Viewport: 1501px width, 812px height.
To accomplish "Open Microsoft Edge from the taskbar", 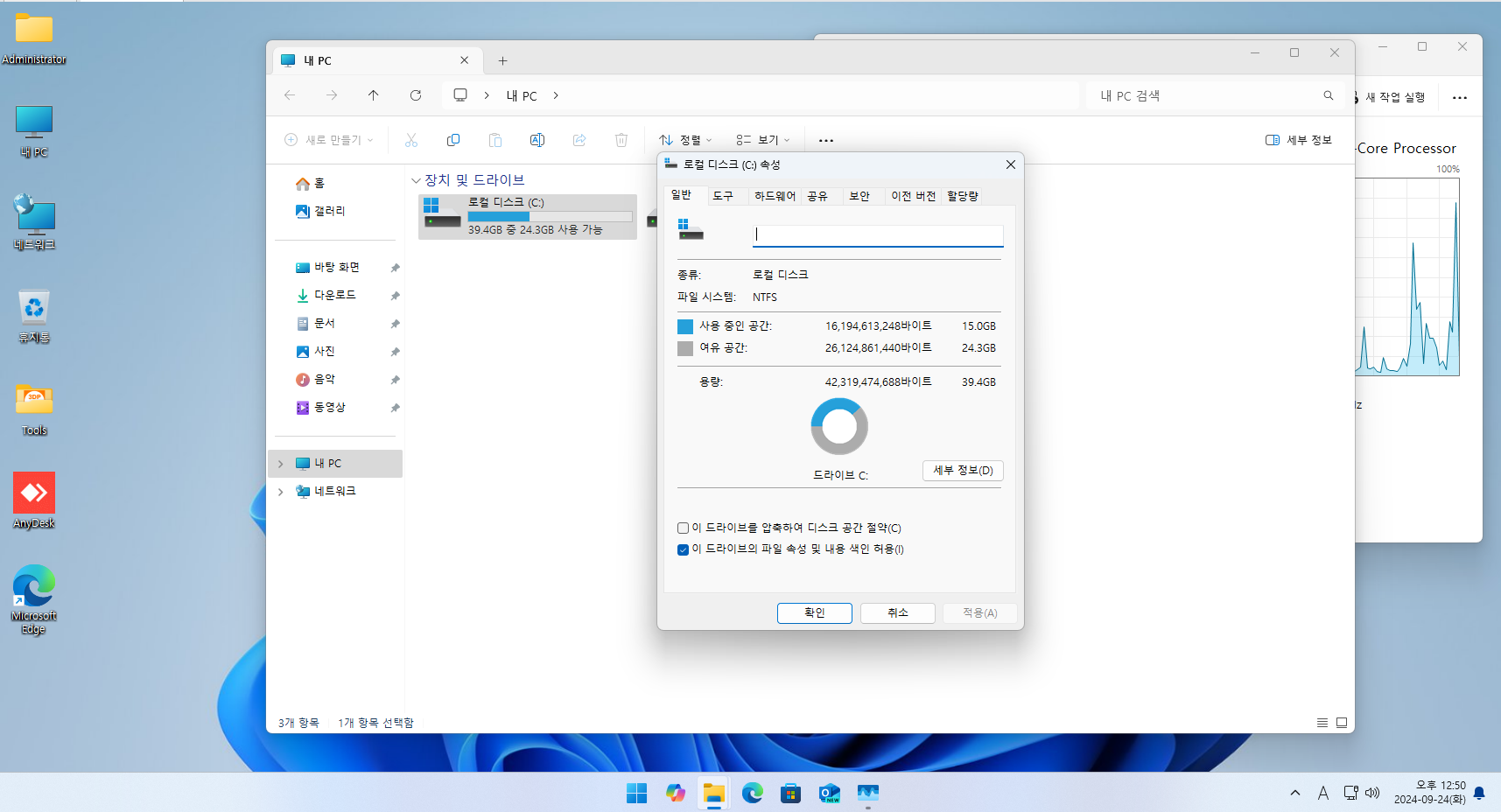I will (x=753, y=793).
